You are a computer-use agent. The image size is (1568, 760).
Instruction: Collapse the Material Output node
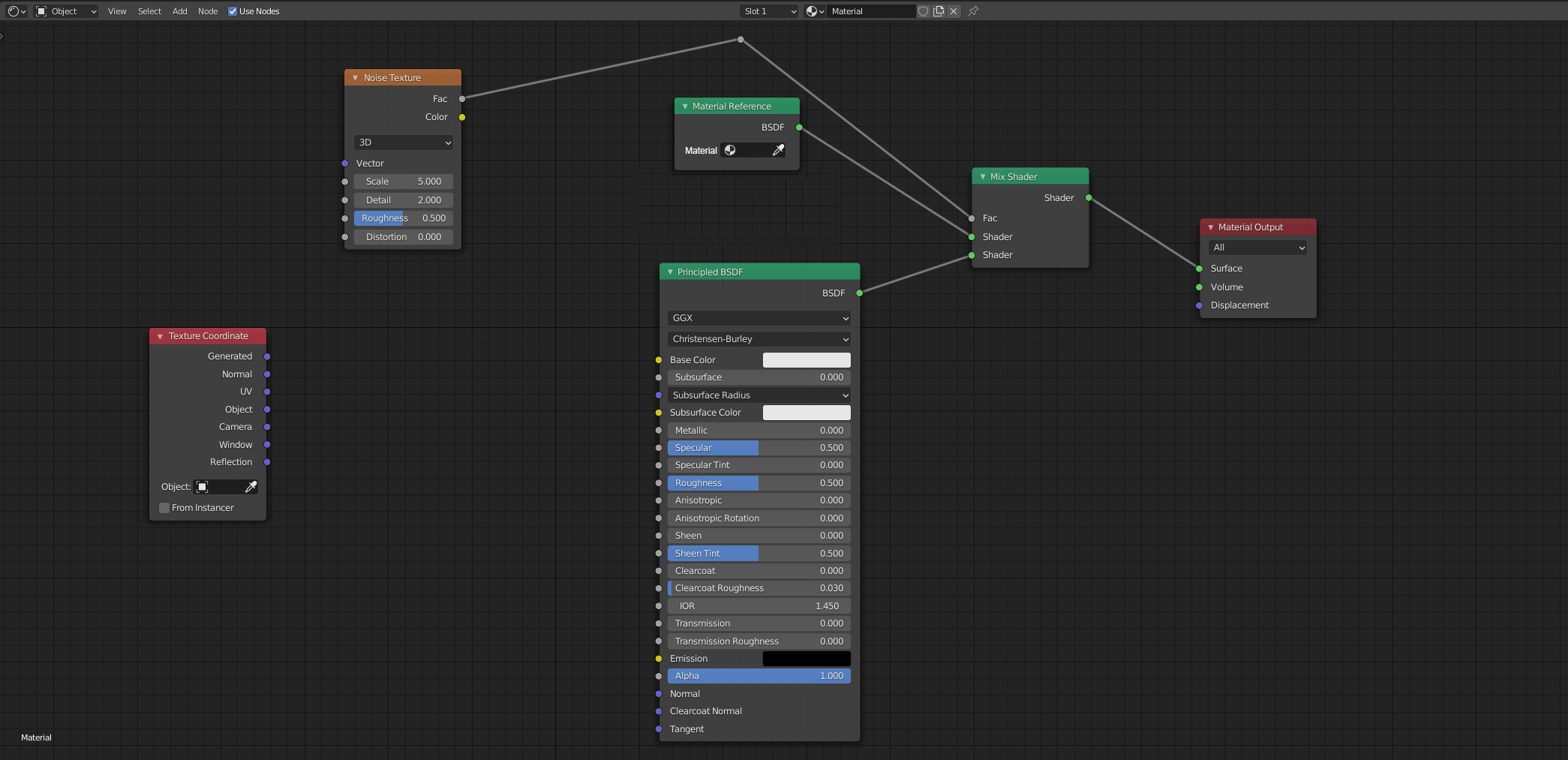(1211, 227)
